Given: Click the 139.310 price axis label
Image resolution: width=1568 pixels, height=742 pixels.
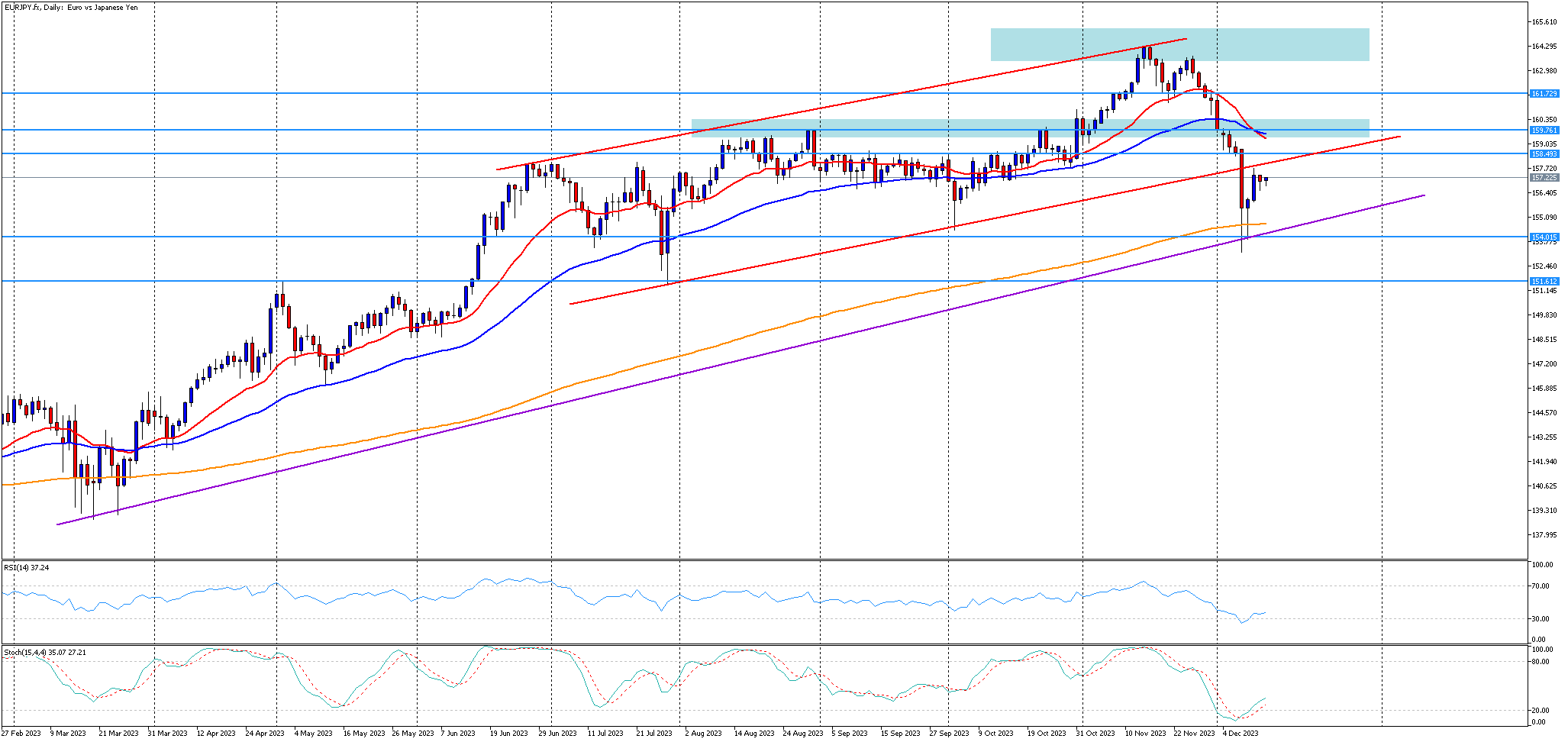Looking at the screenshot, I should [x=1544, y=511].
